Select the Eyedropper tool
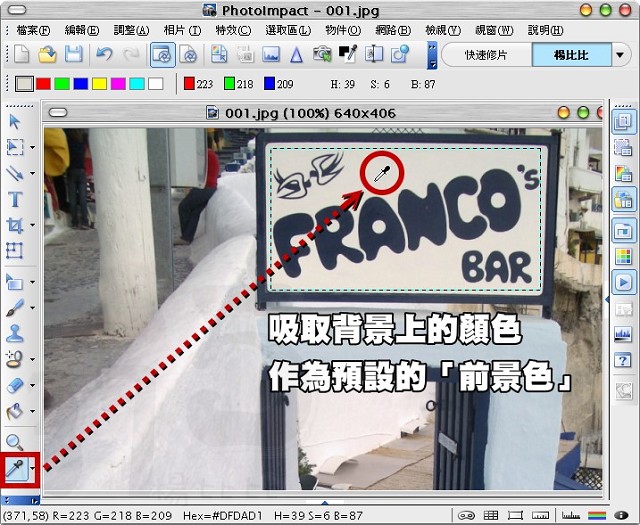640x525 pixels. tap(16, 469)
